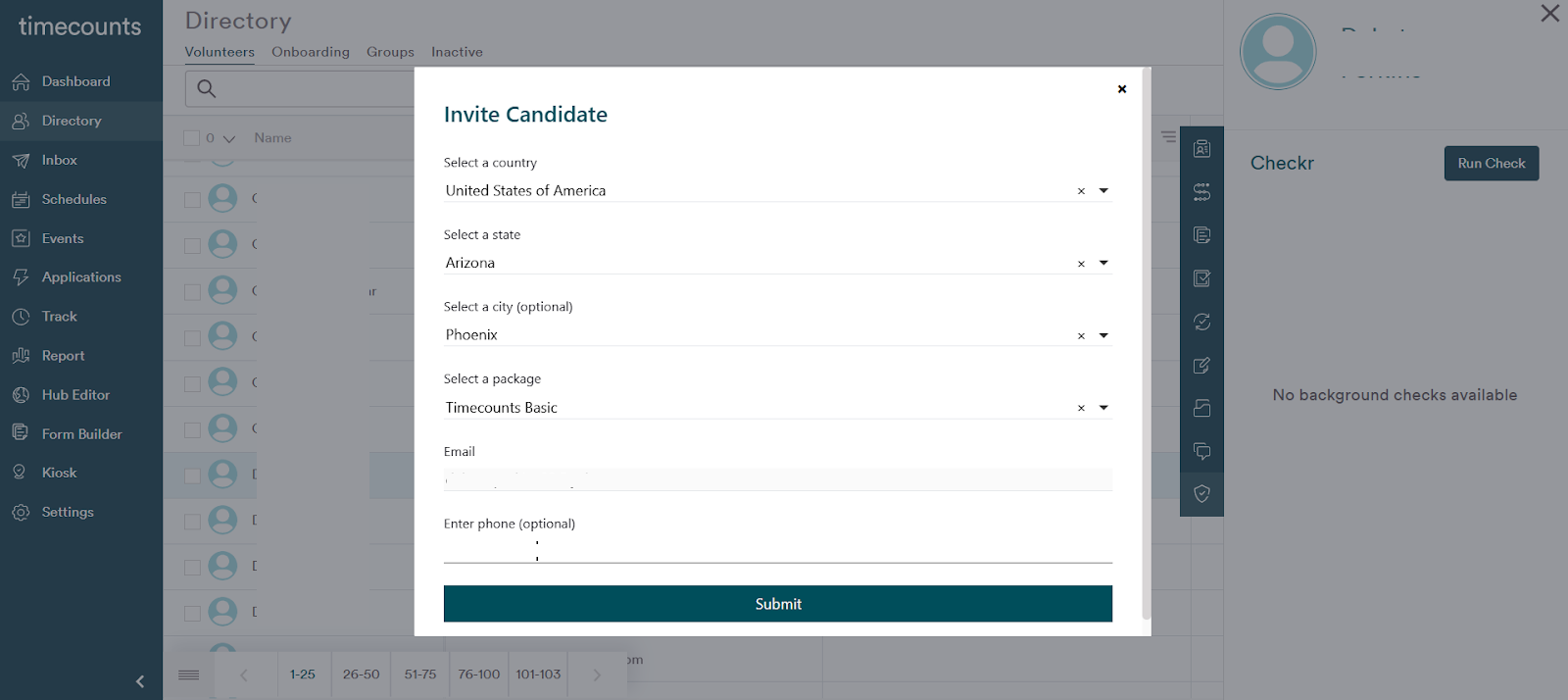
Task: Open the city dropdown showing Phoenix
Action: tap(1103, 335)
